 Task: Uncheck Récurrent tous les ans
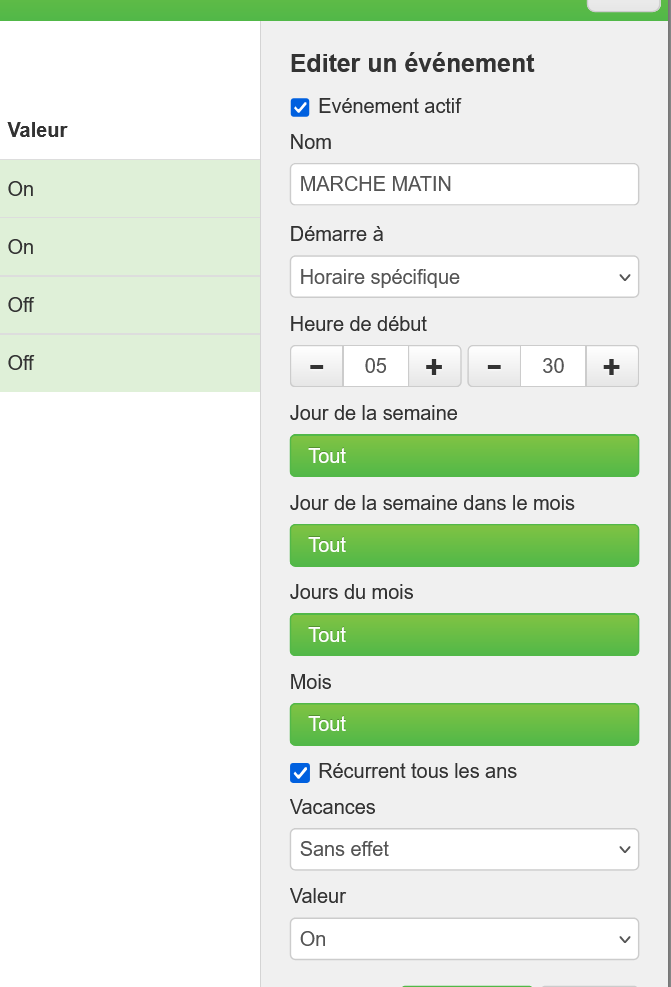[300, 772]
